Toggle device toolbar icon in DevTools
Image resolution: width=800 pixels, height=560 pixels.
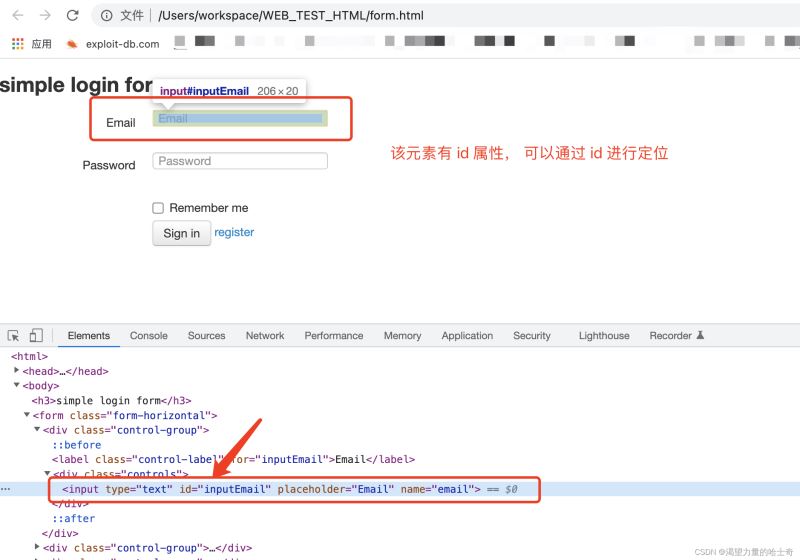coord(36,335)
